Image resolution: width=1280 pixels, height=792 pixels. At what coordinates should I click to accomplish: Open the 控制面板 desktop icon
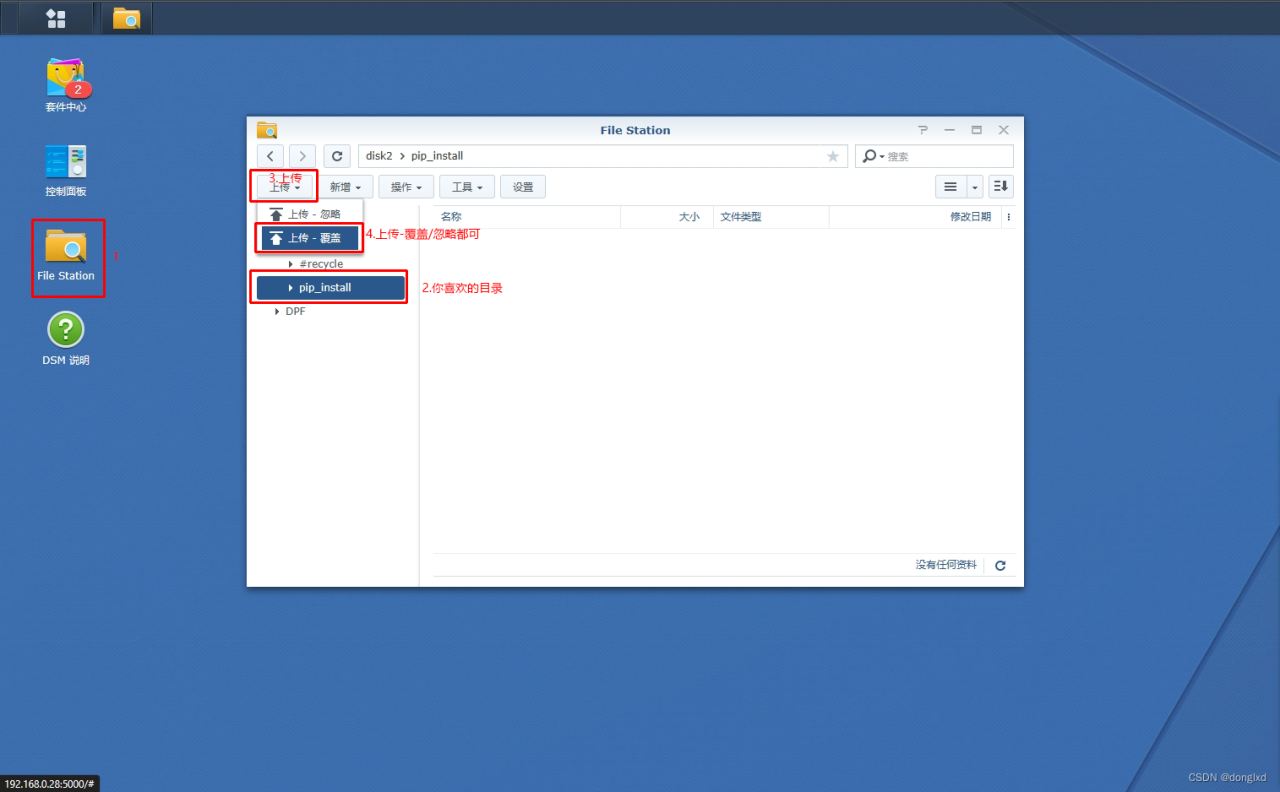[x=66, y=170]
